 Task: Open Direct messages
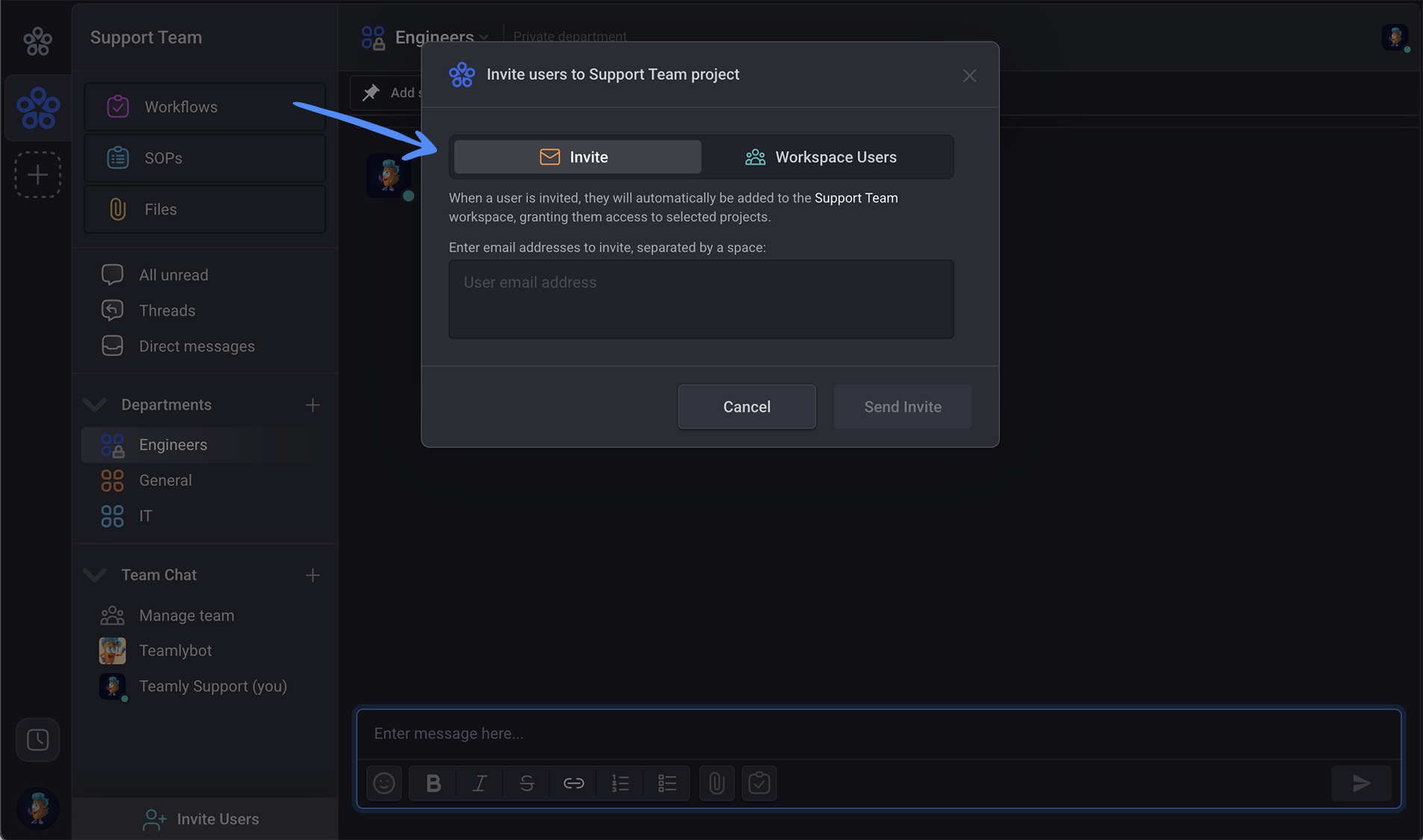[178, 346]
